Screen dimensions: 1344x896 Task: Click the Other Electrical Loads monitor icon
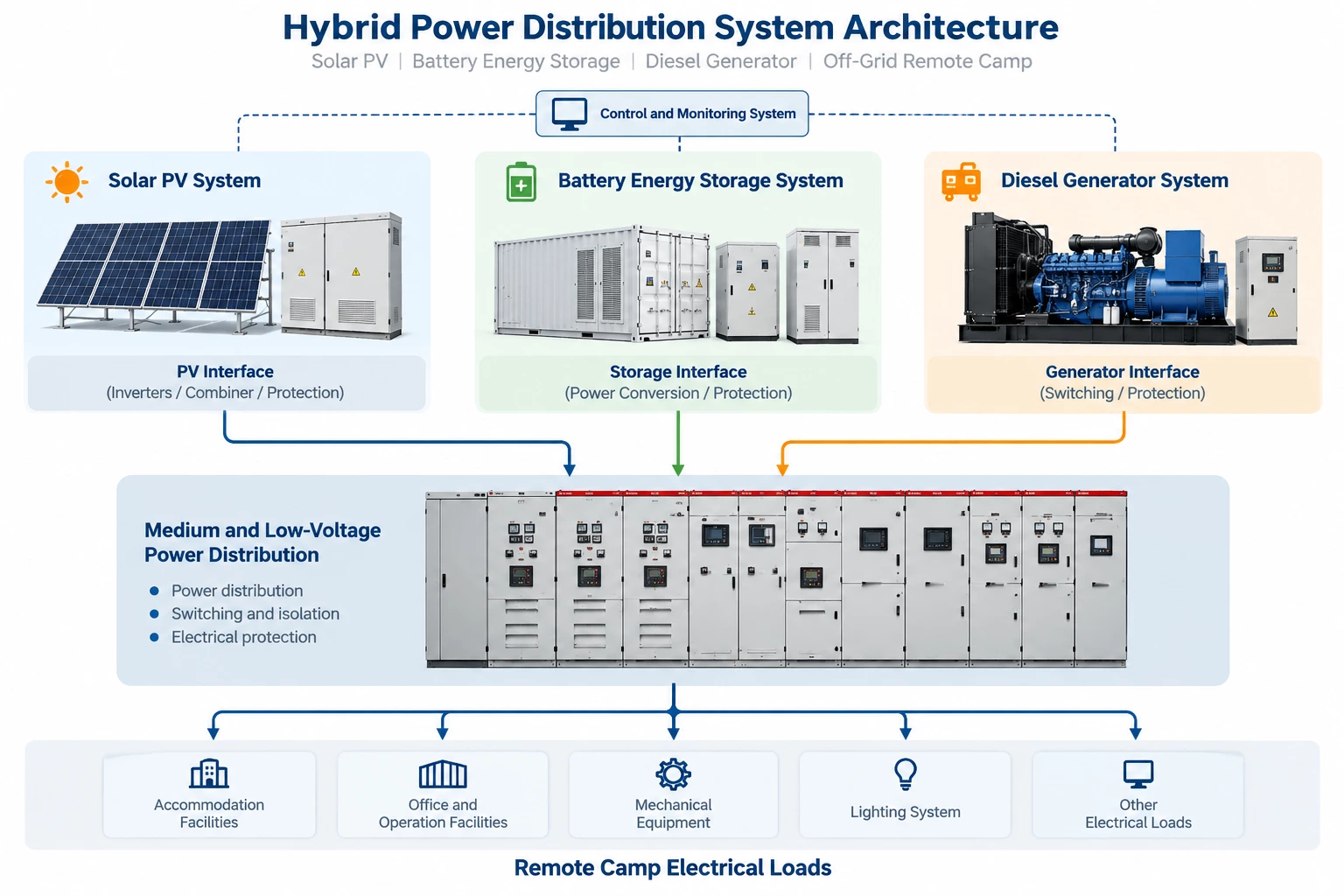pos(1138,774)
